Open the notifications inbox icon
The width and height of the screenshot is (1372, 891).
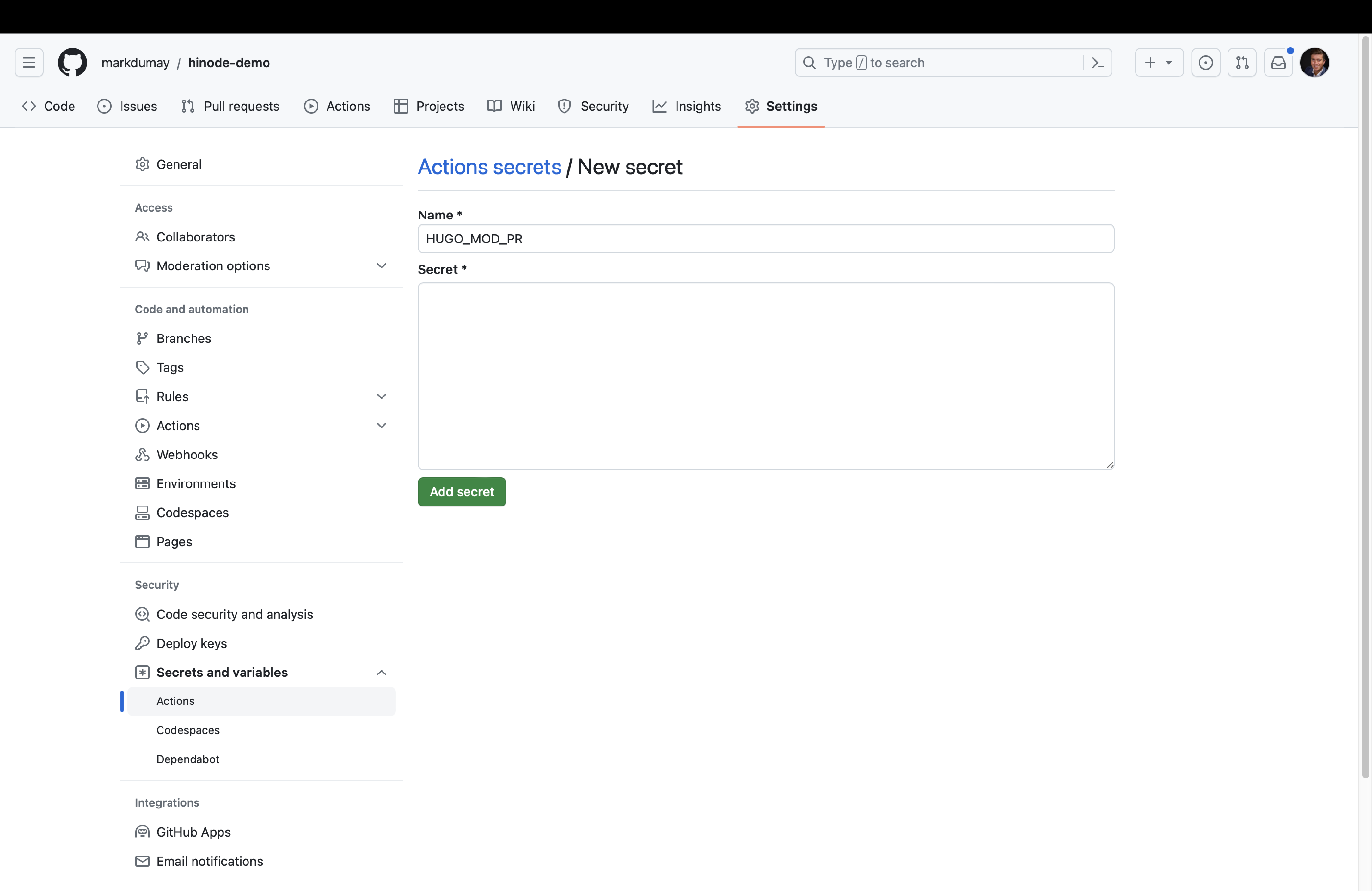tap(1278, 63)
